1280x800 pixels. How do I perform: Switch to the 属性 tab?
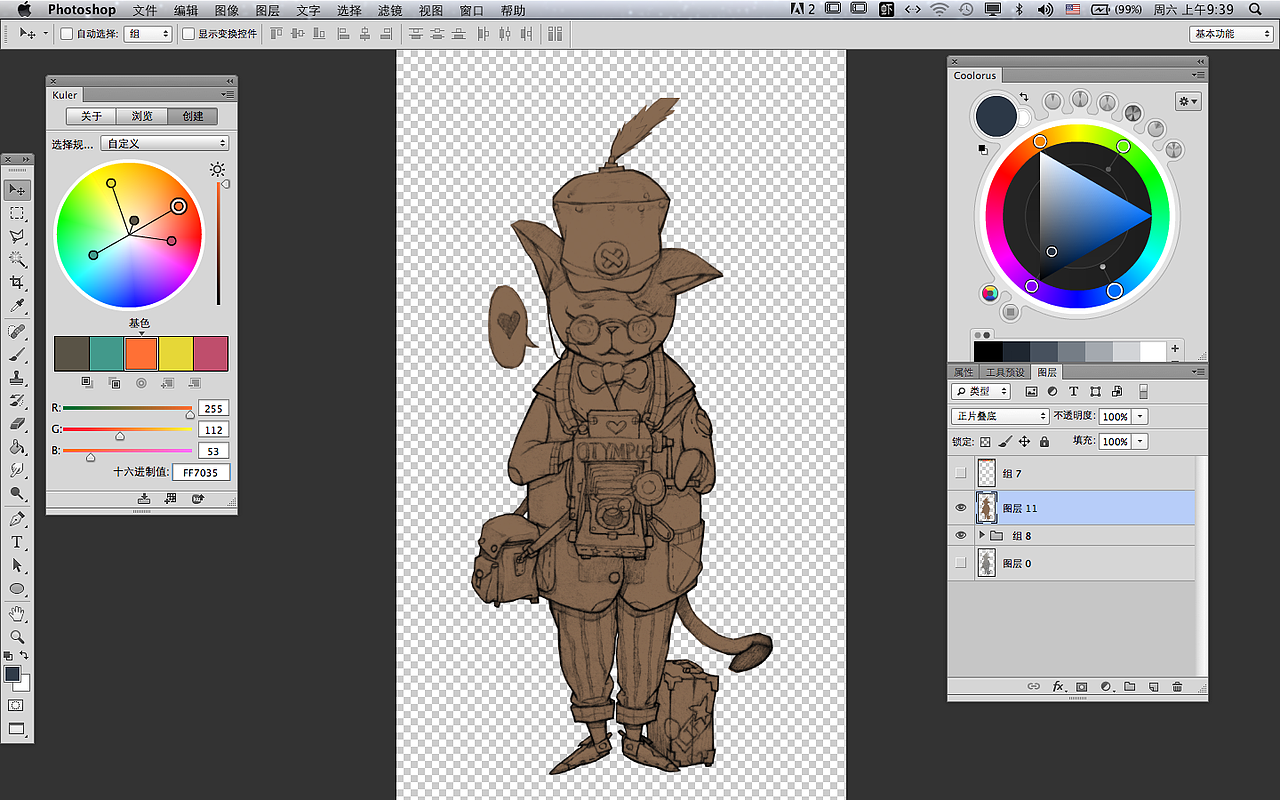tap(963, 372)
